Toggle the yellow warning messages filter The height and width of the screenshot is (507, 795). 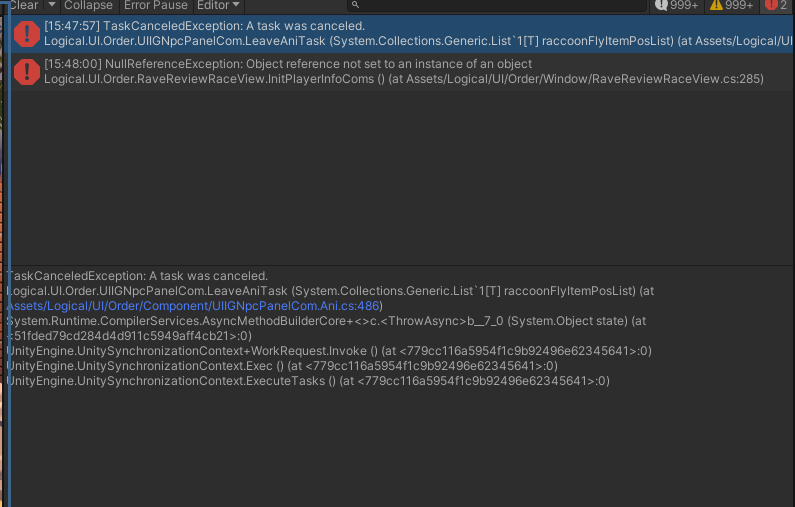732,5
